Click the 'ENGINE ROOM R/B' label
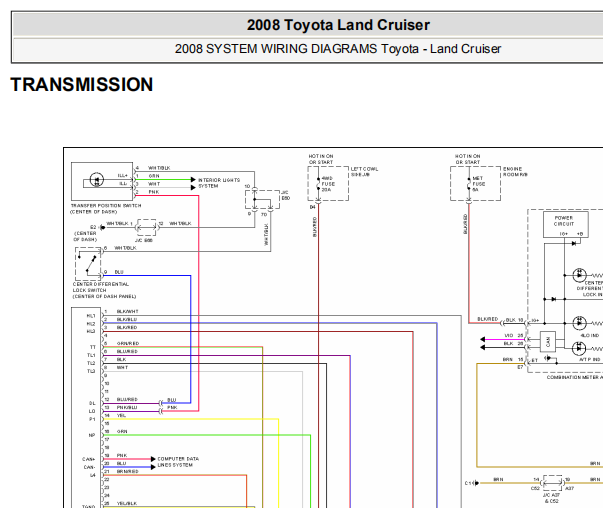Screen dimensions: 603x508 tap(515, 172)
